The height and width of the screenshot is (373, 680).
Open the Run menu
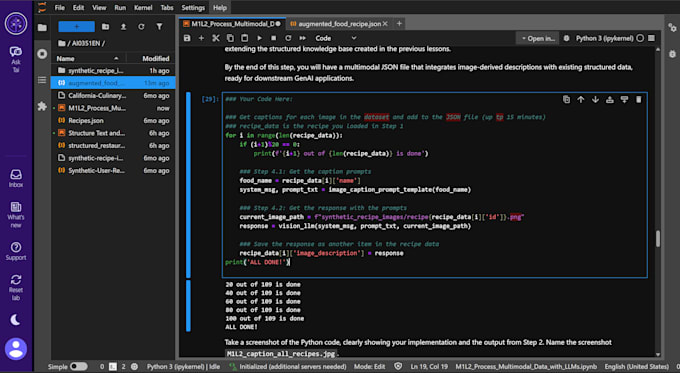pyautogui.click(x=120, y=8)
